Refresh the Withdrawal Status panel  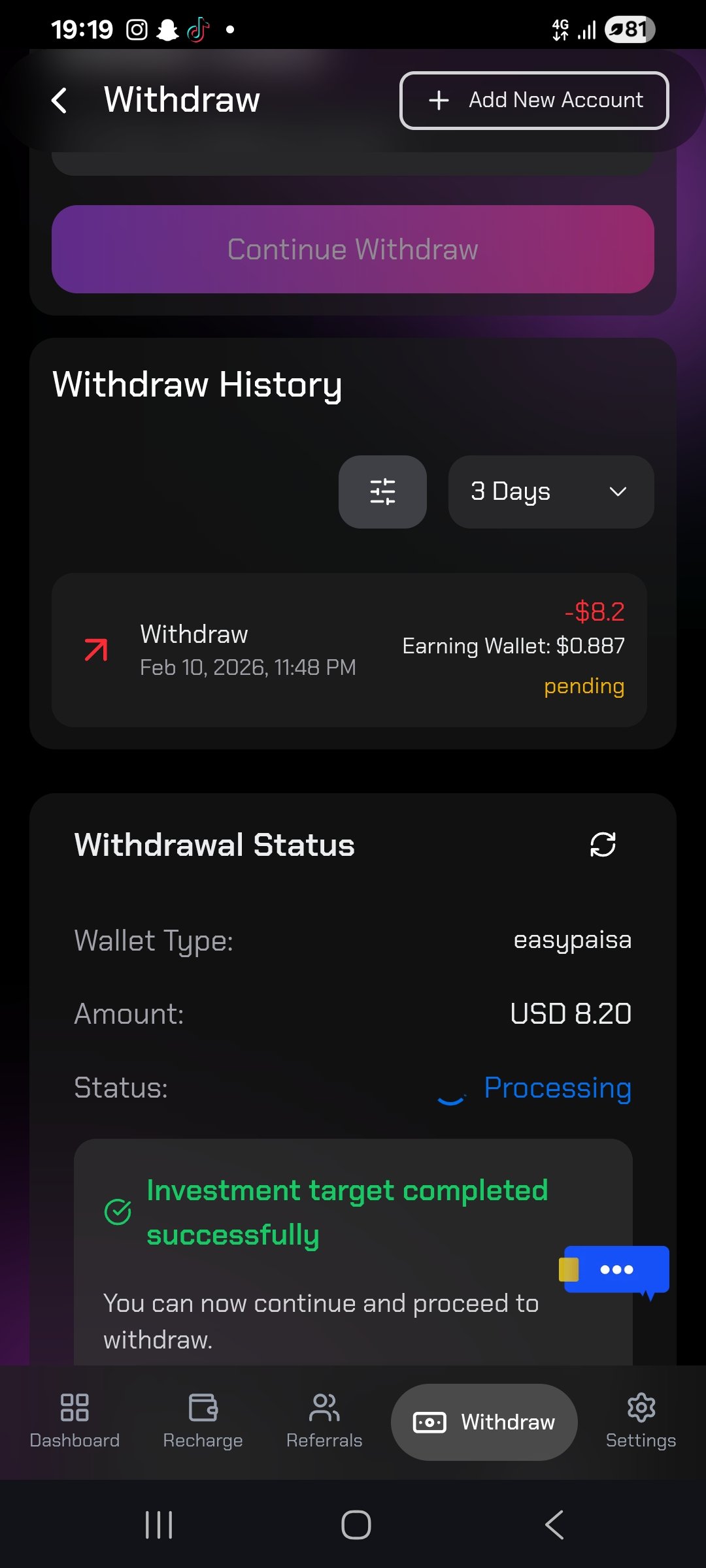tap(603, 844)
